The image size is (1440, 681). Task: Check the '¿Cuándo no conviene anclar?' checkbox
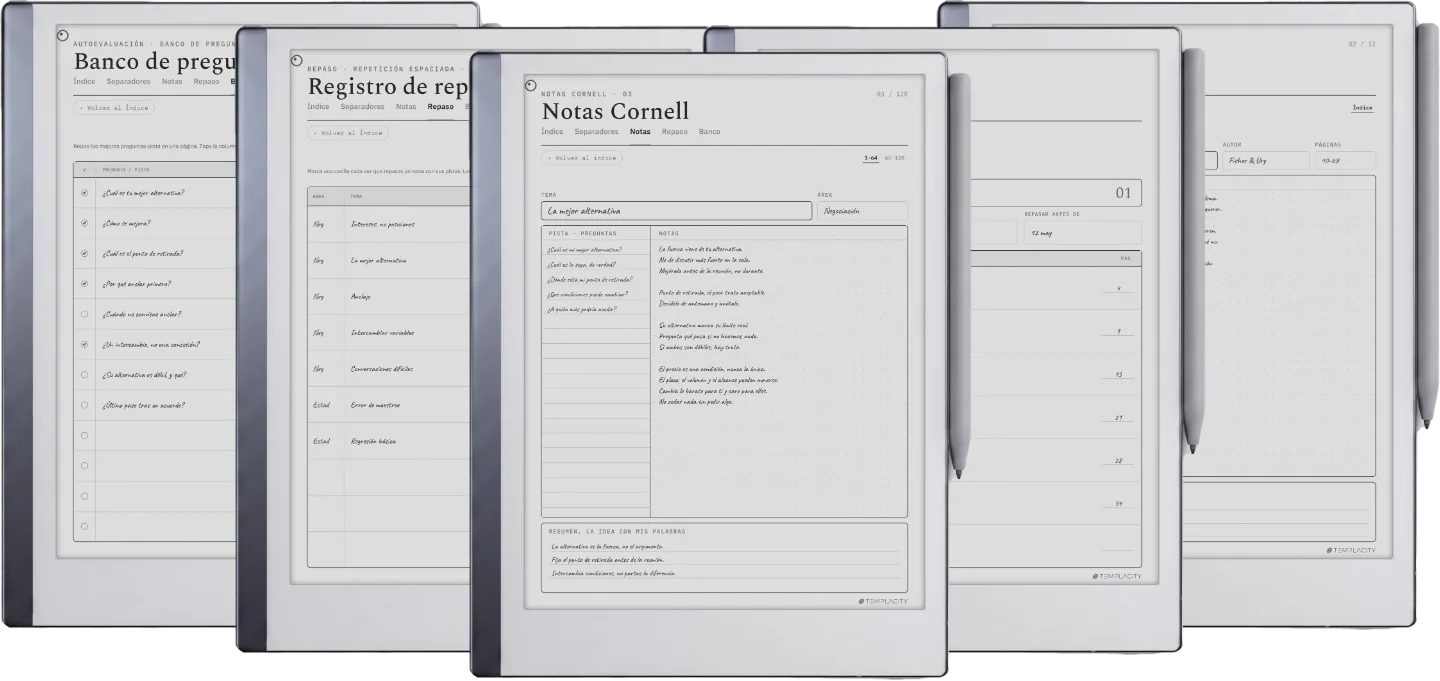pos(84,314)
